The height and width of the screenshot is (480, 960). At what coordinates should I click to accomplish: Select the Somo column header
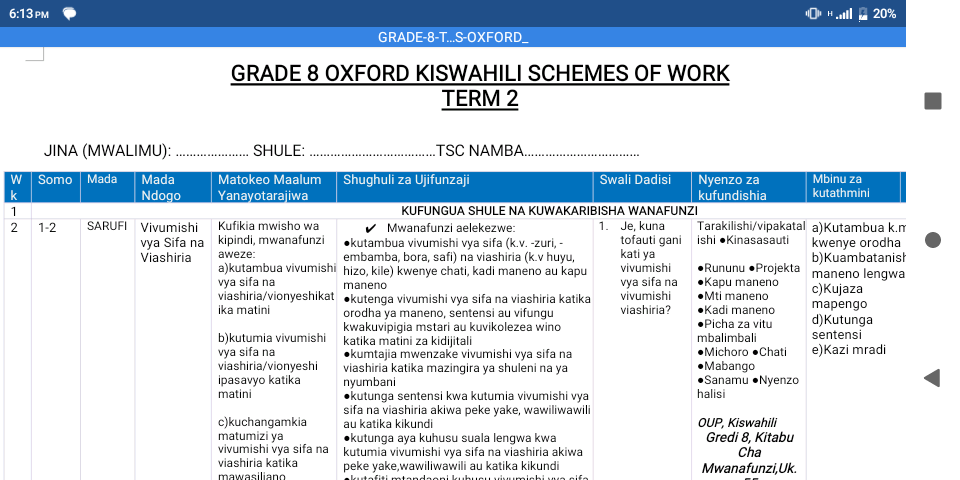[x=55, y=180]
